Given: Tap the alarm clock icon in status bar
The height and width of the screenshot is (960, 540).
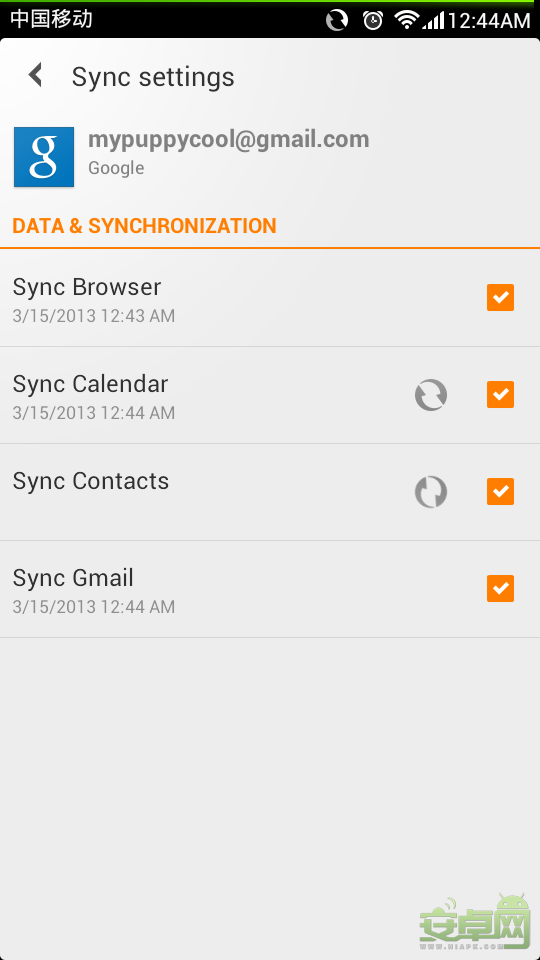Looking at the screenshot, I should [373, 20].
